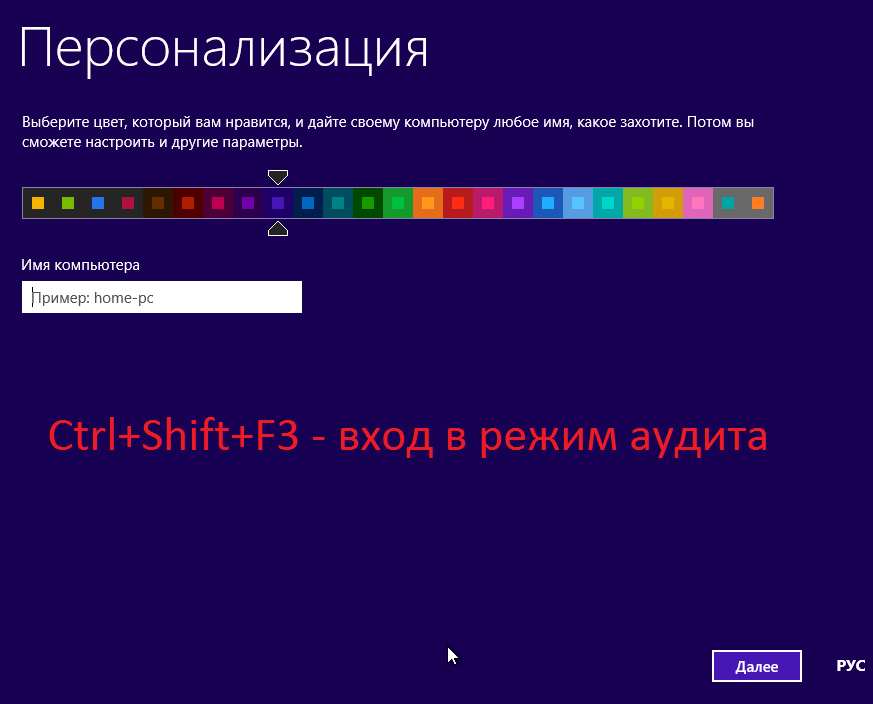Choose the teal color swatch in the middle
873x704 pixels.
336,202
